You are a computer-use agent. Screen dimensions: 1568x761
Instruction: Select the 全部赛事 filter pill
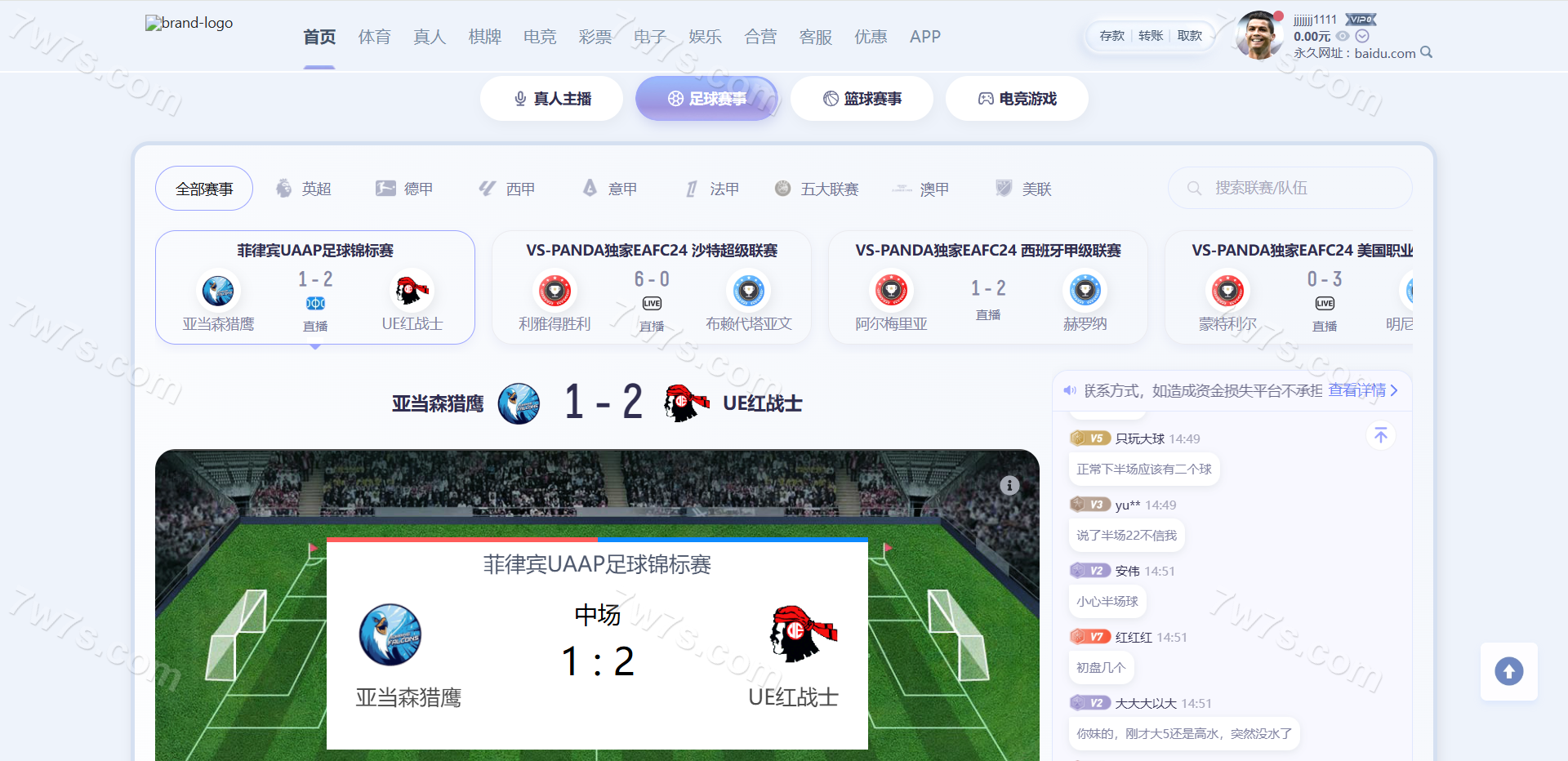pyautogui.click(x=204, y=189)
